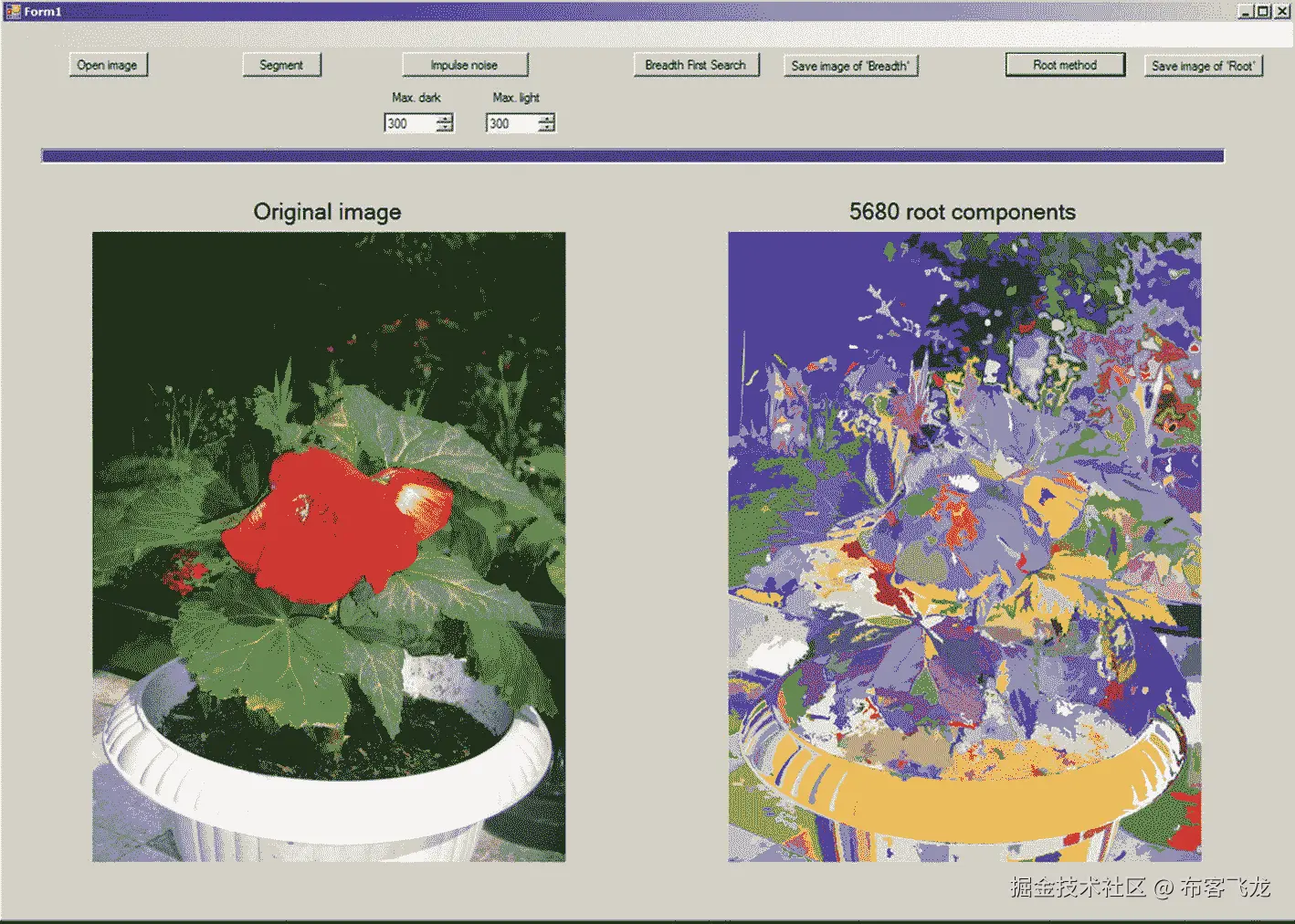Click the 5680 root components image
1295x924 pixels.
click(963, 546)
